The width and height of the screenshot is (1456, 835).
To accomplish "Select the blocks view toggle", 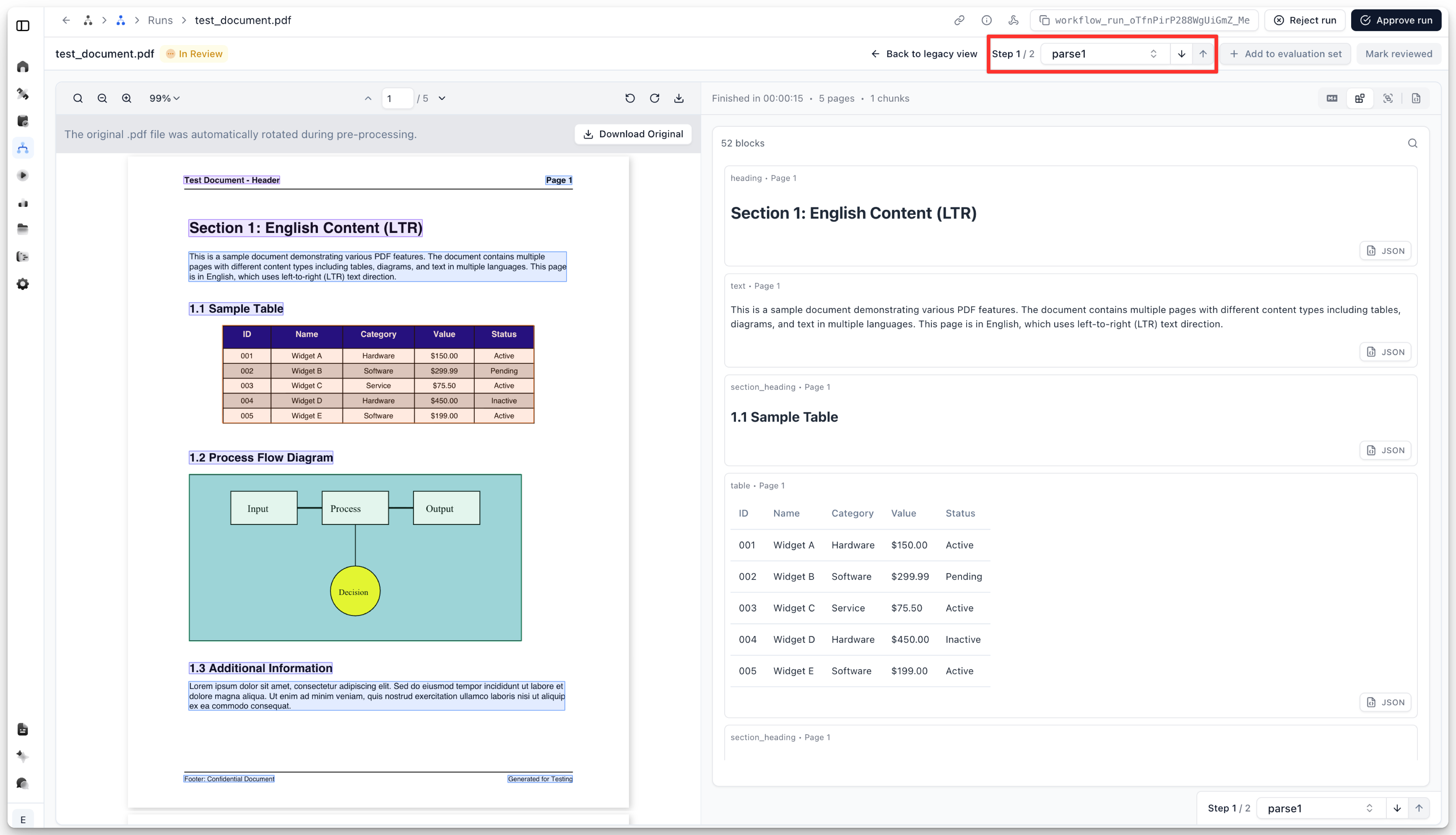I will click(1360, 99).
